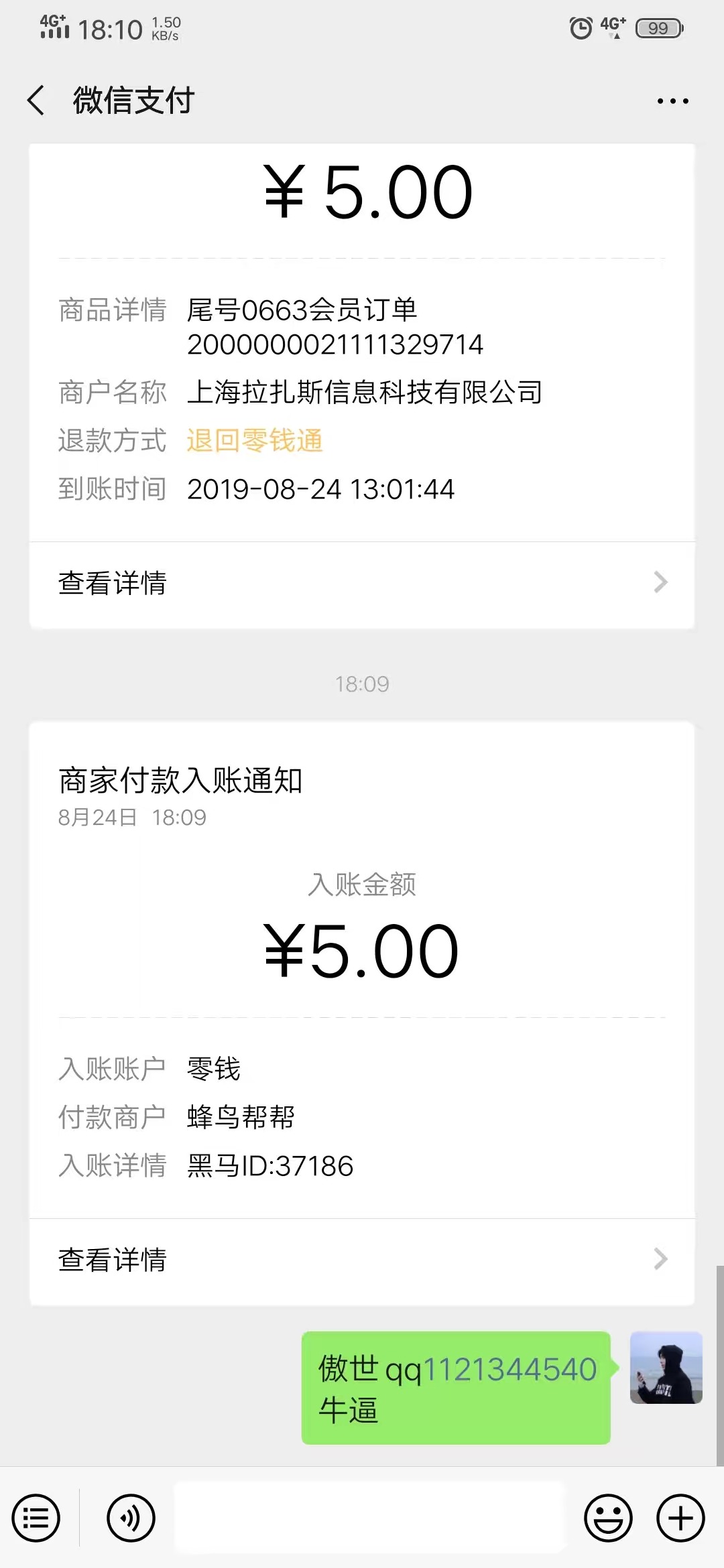This screenshot has width=724, height=1568.
Task: Tap the green chat message bubble
Action: (456, 1388)
